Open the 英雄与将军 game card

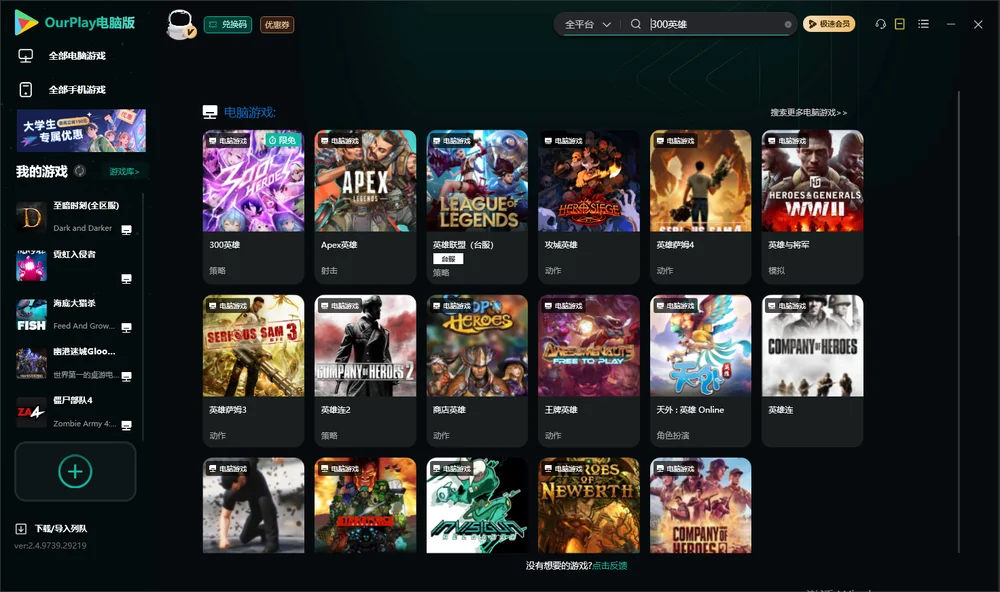tap(812, 207)
